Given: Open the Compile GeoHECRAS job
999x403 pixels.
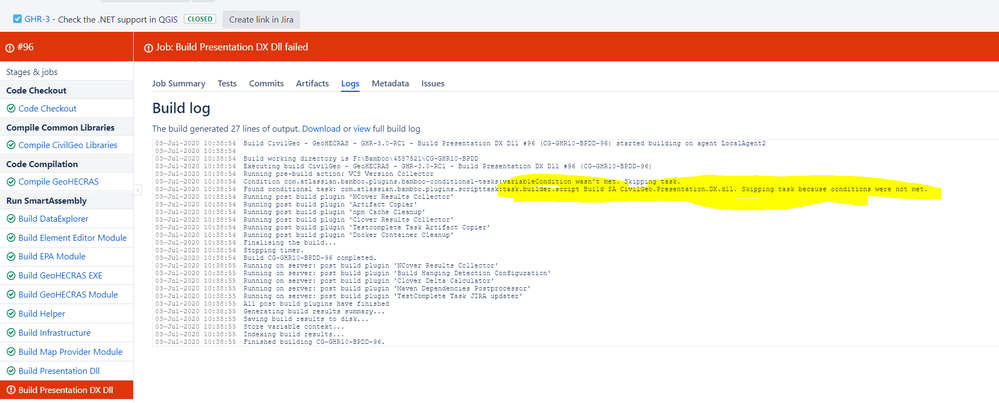Looking at the screenshot, I should click(58, 182).
